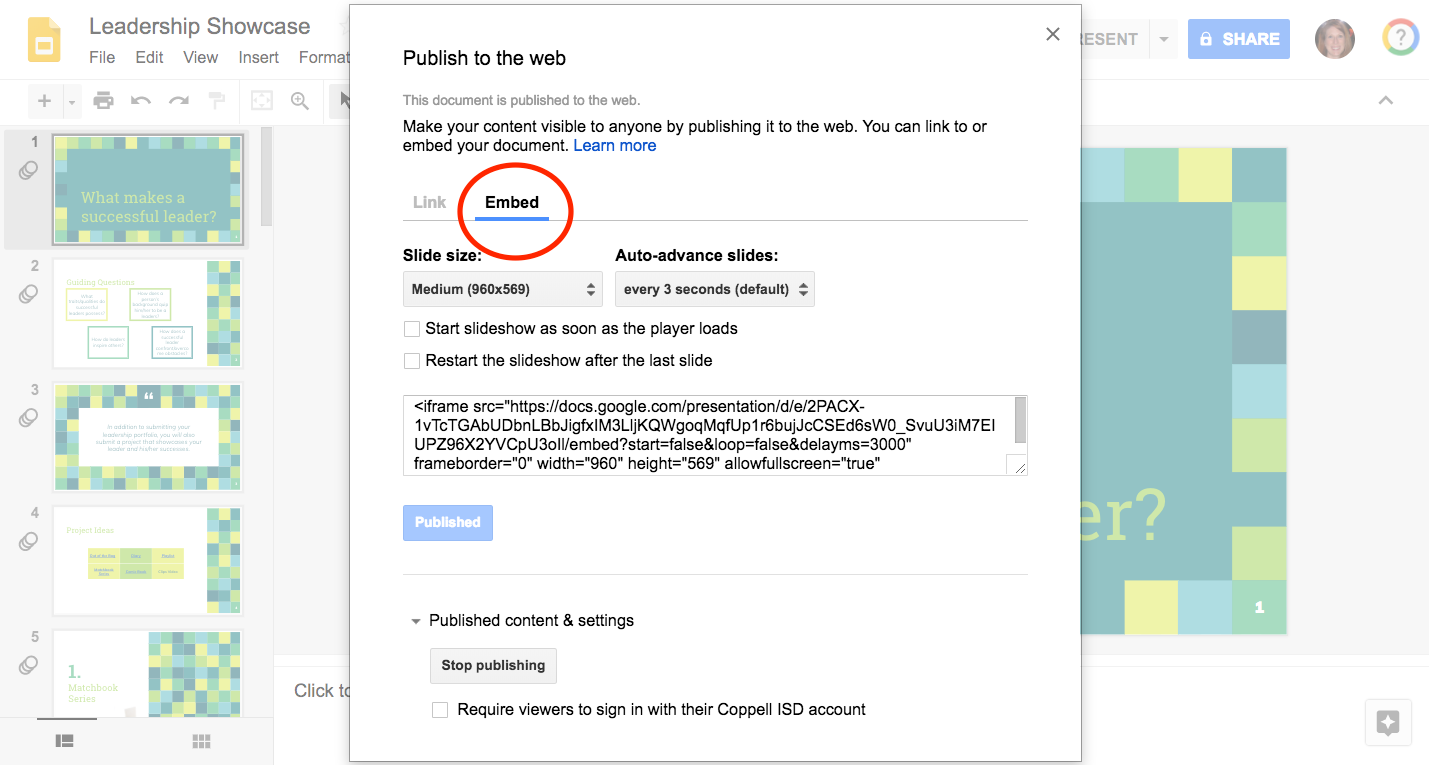Enable Start slideshow as soon as player loads
This screenshot has width=1429, height=765.
(411, 329)
